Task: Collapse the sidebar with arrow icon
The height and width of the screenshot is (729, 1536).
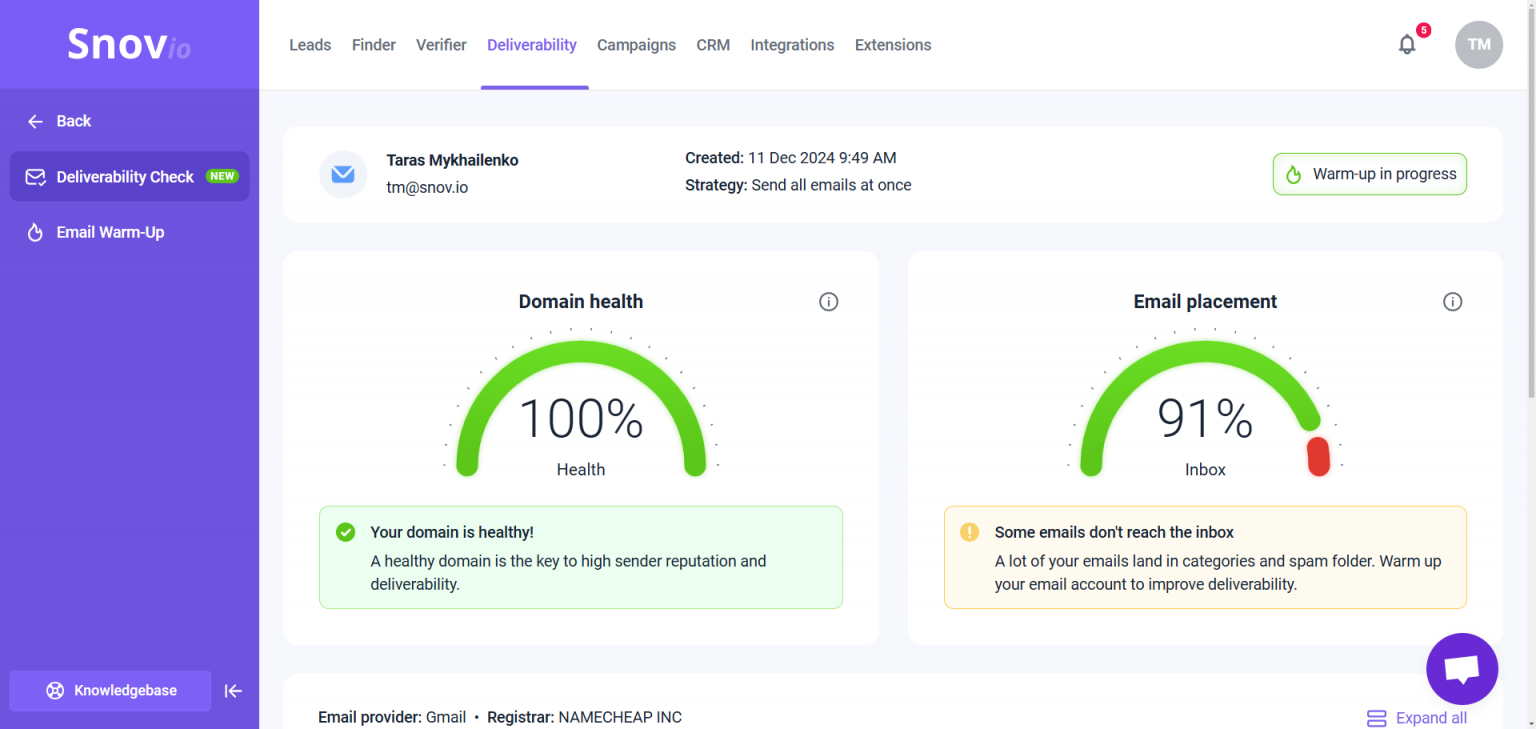Action: tap(233, 691)
